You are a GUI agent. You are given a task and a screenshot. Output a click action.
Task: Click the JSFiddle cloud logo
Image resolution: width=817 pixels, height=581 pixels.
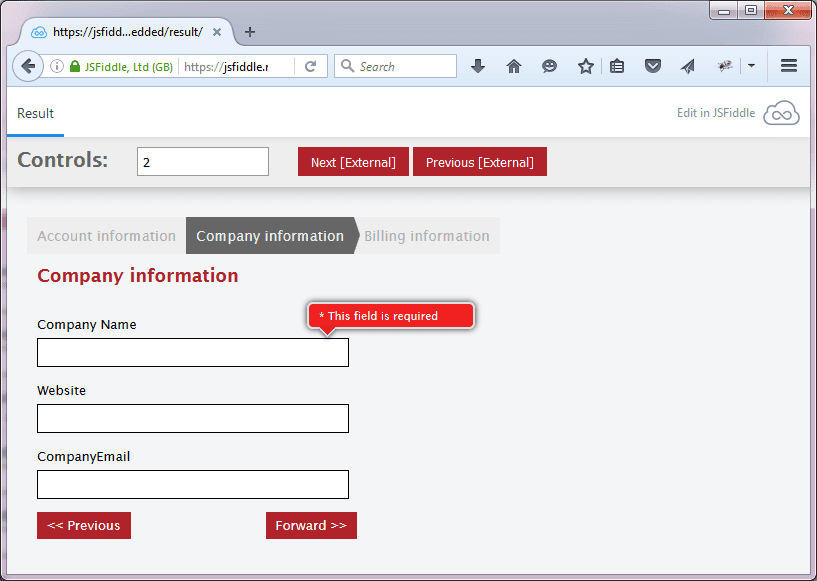coord(781,113)
